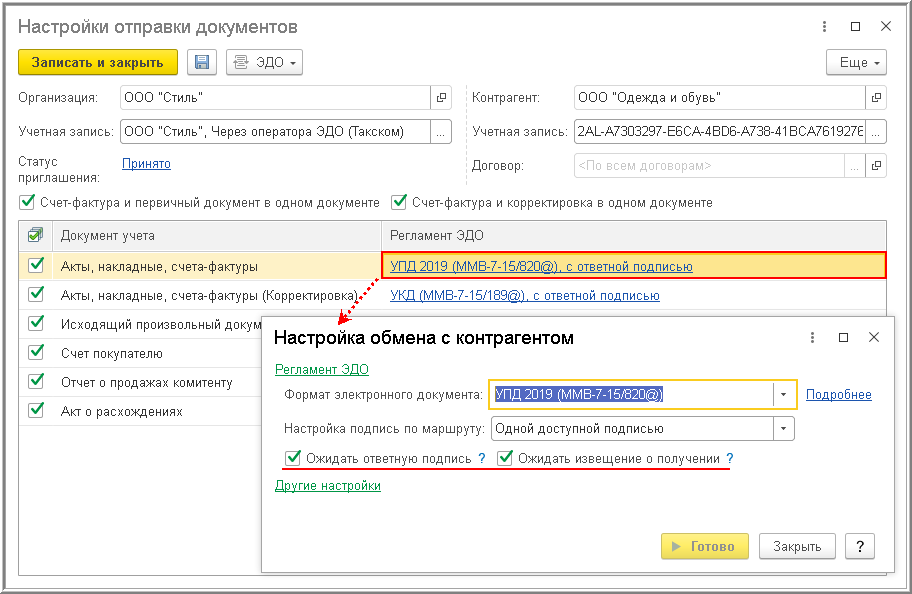Open the 'Еще' menu
This screenshot has height=594, width=912.
856,63
